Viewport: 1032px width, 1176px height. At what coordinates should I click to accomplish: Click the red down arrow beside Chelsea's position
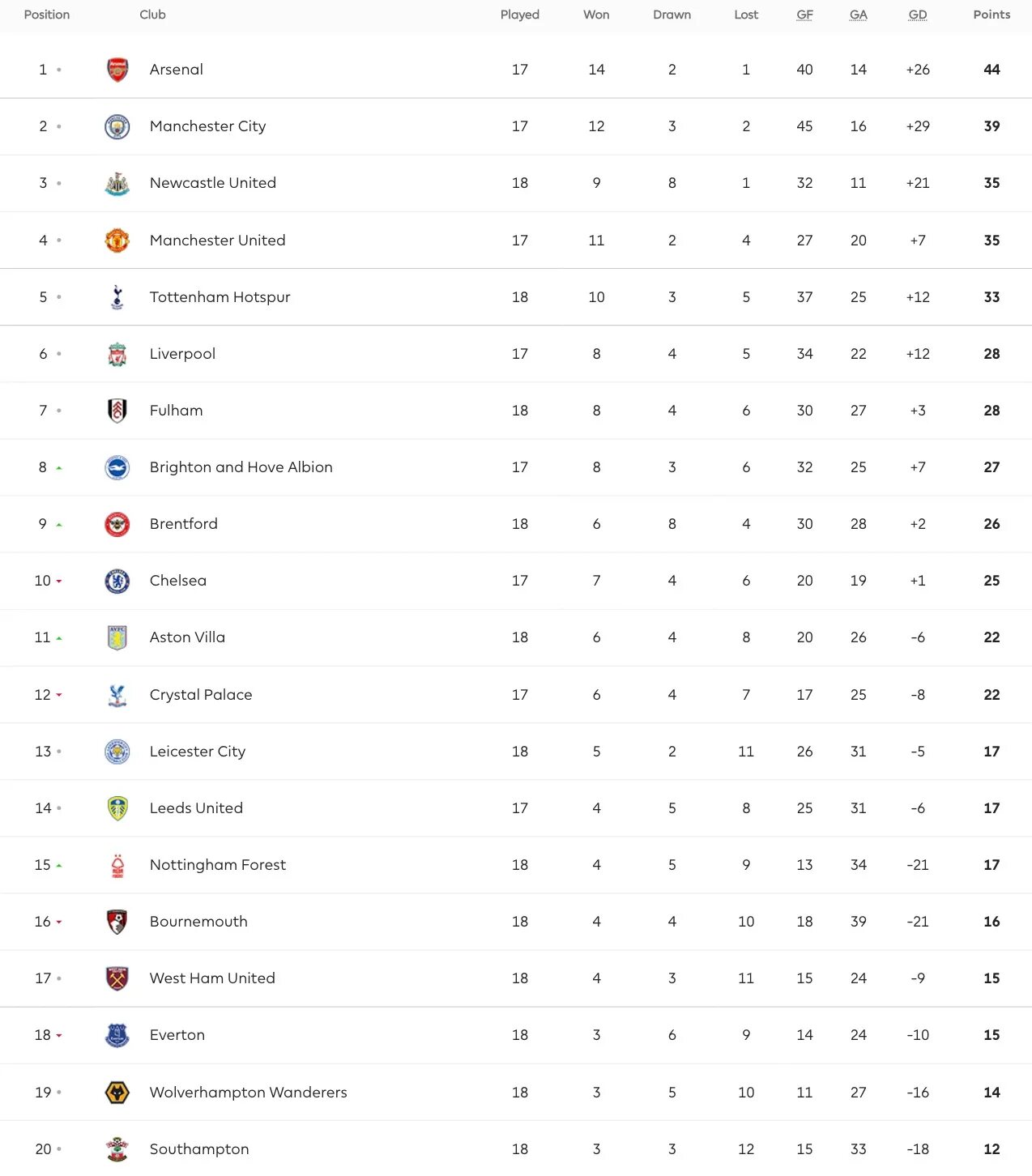(x=59, y=582)
